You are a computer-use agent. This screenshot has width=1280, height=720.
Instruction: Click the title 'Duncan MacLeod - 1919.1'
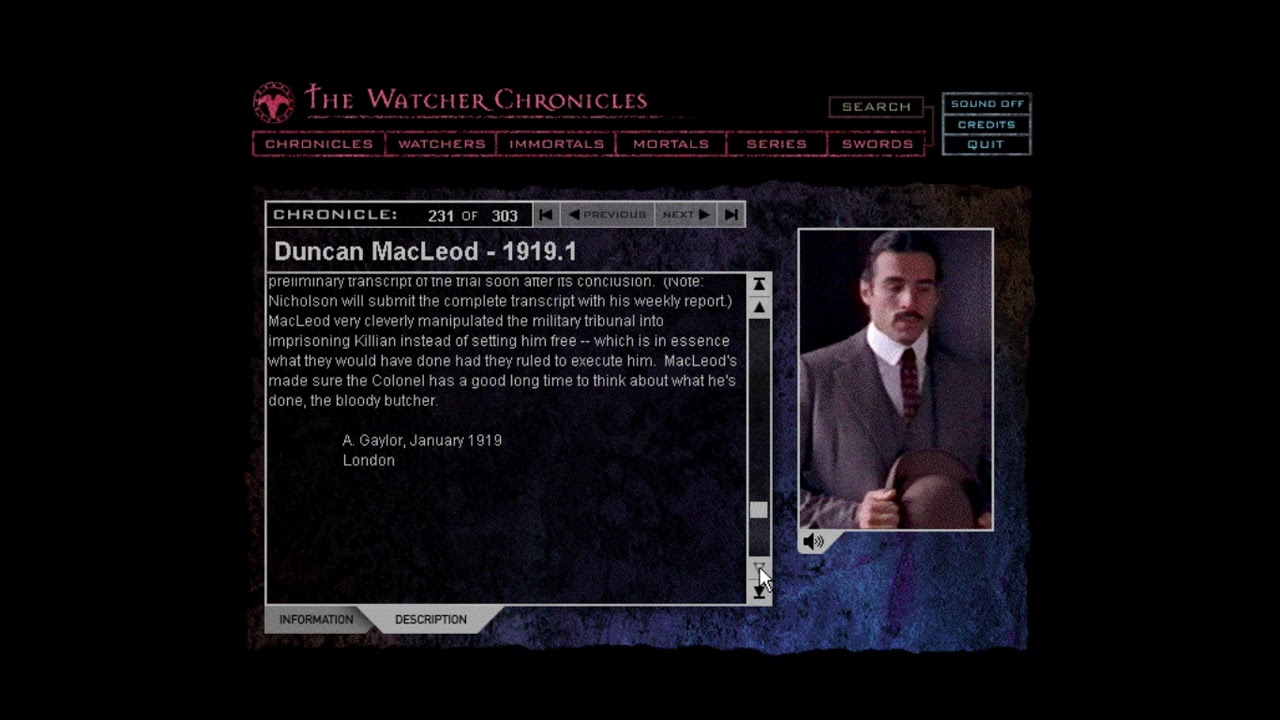425,251
